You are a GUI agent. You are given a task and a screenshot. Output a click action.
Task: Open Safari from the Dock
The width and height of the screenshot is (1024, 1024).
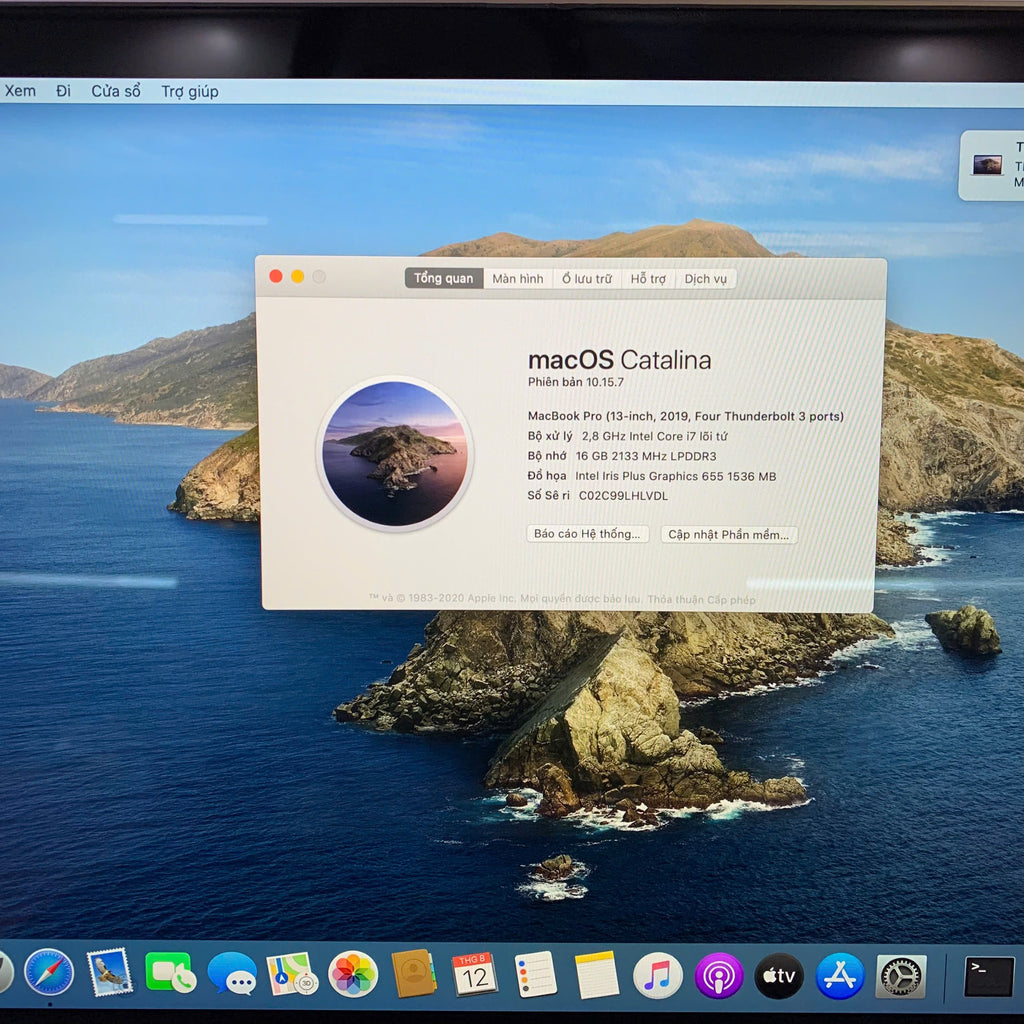coord(49,973)
